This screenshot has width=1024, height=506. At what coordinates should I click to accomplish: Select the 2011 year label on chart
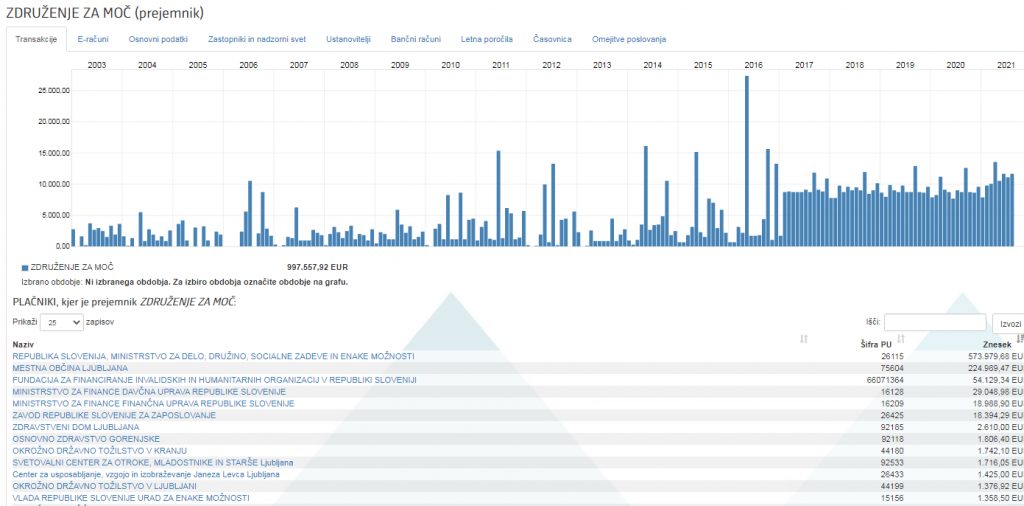coord(501,64)
